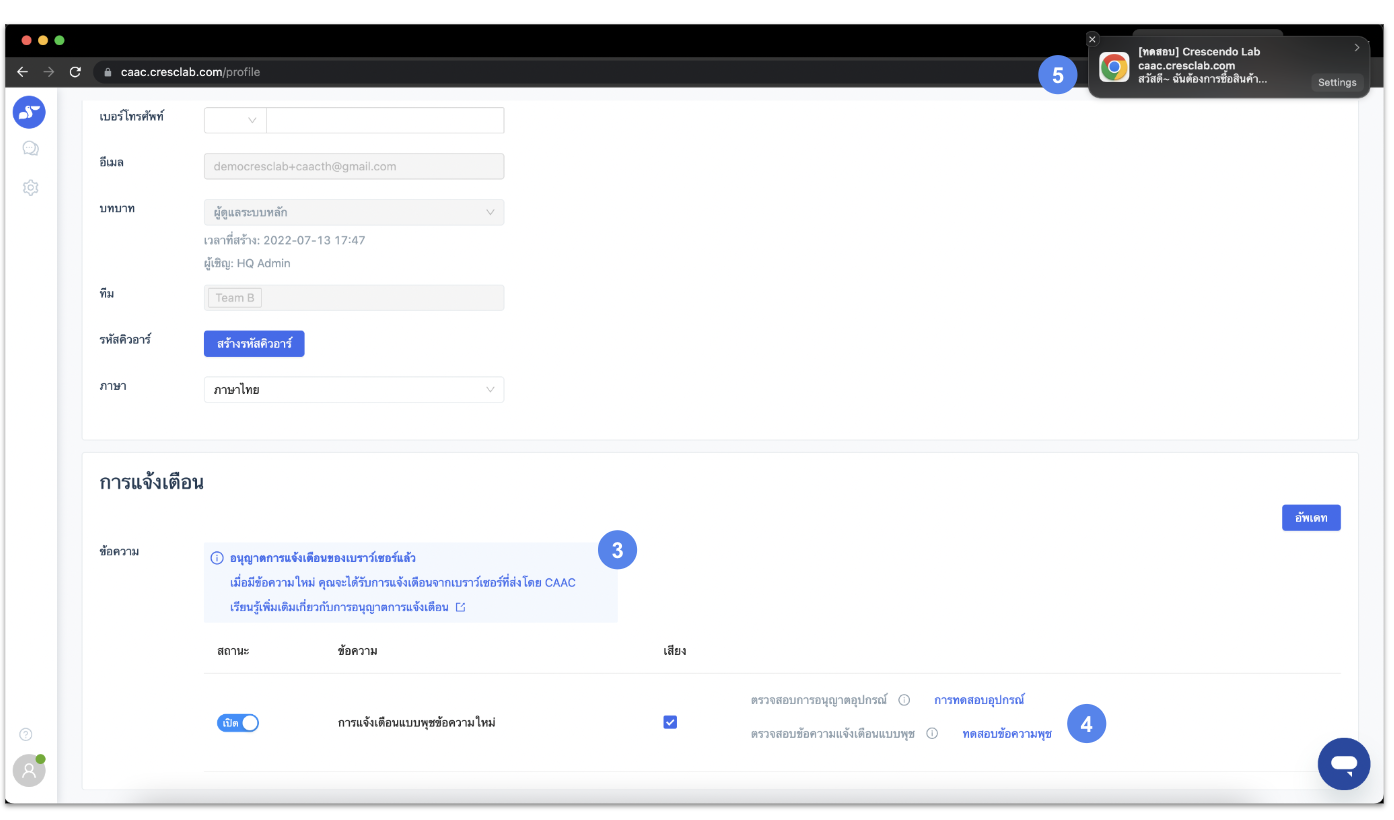Open the phone country code dropdown
Screen dimensions: 1394x820
click(x=235, y=120)
